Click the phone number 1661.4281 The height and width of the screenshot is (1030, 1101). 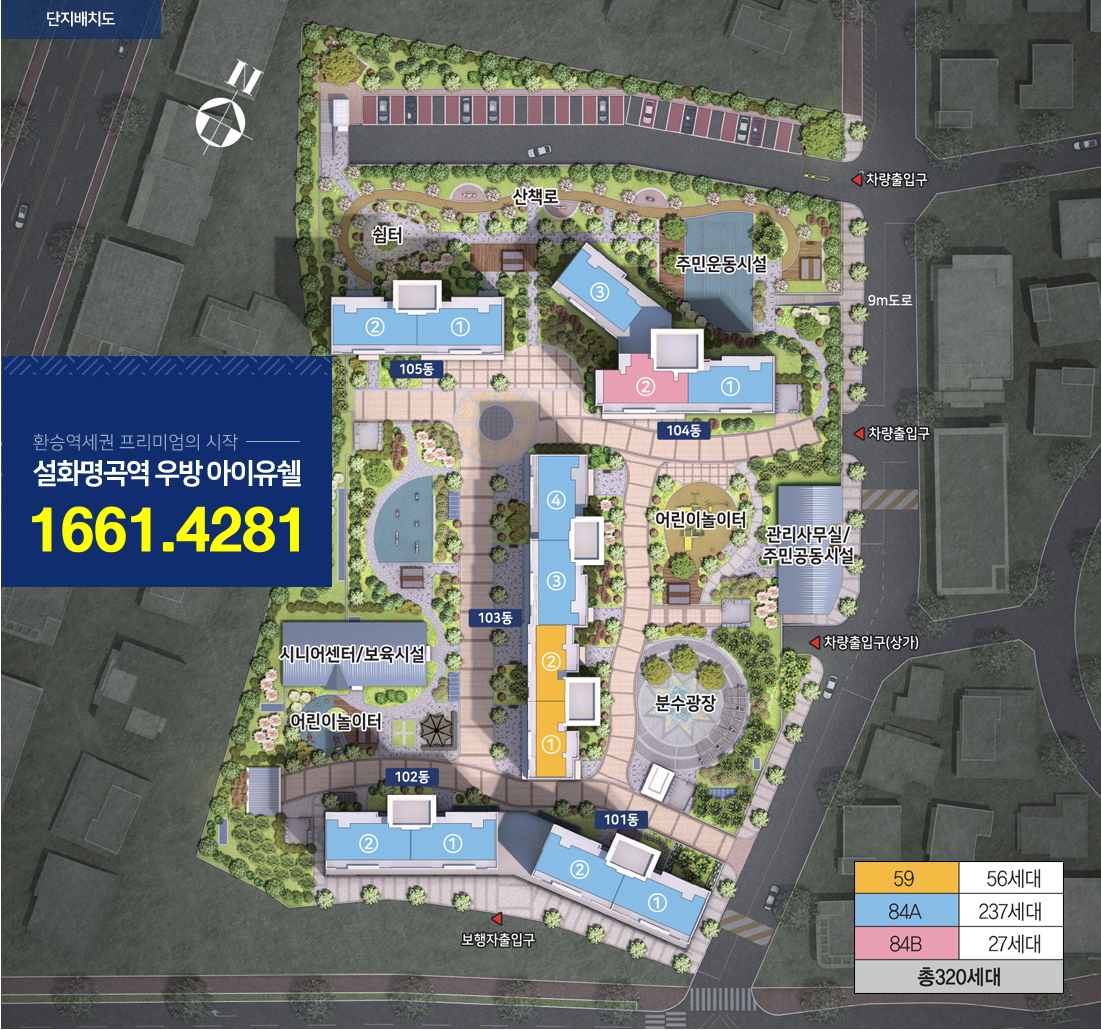tap(166, 530)
